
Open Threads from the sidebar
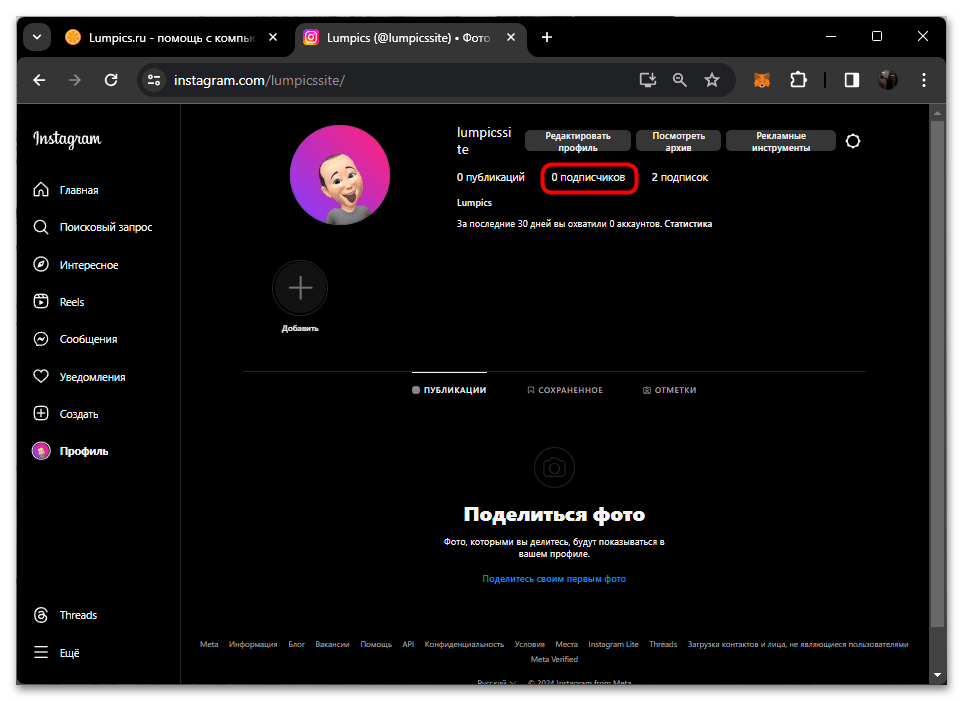[65, 615]
